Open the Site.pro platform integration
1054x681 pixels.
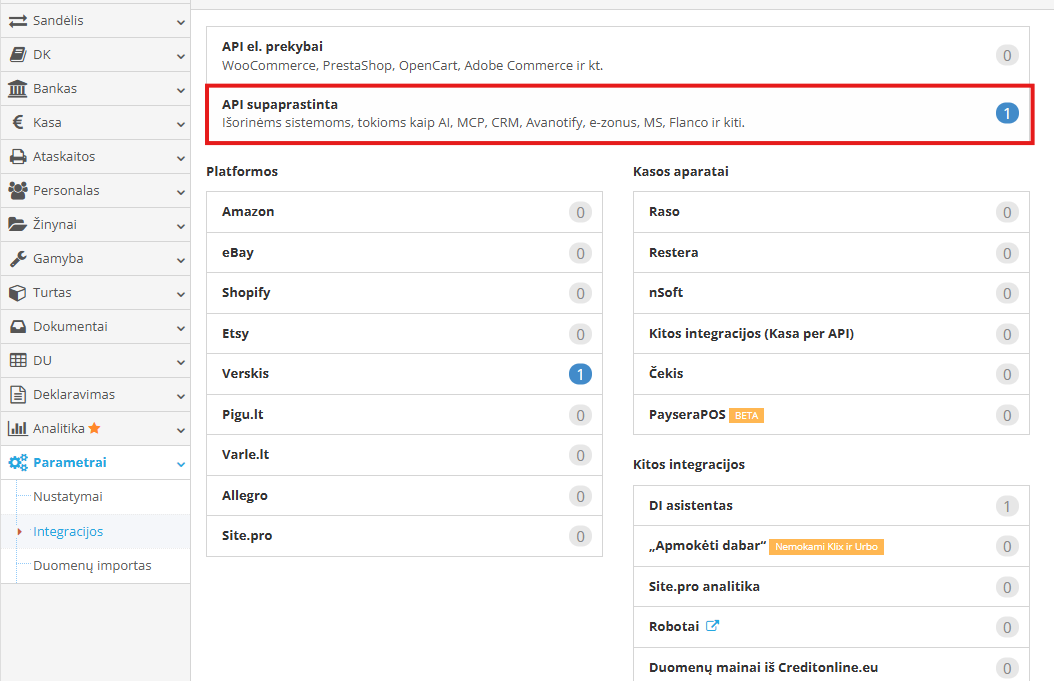404,536
